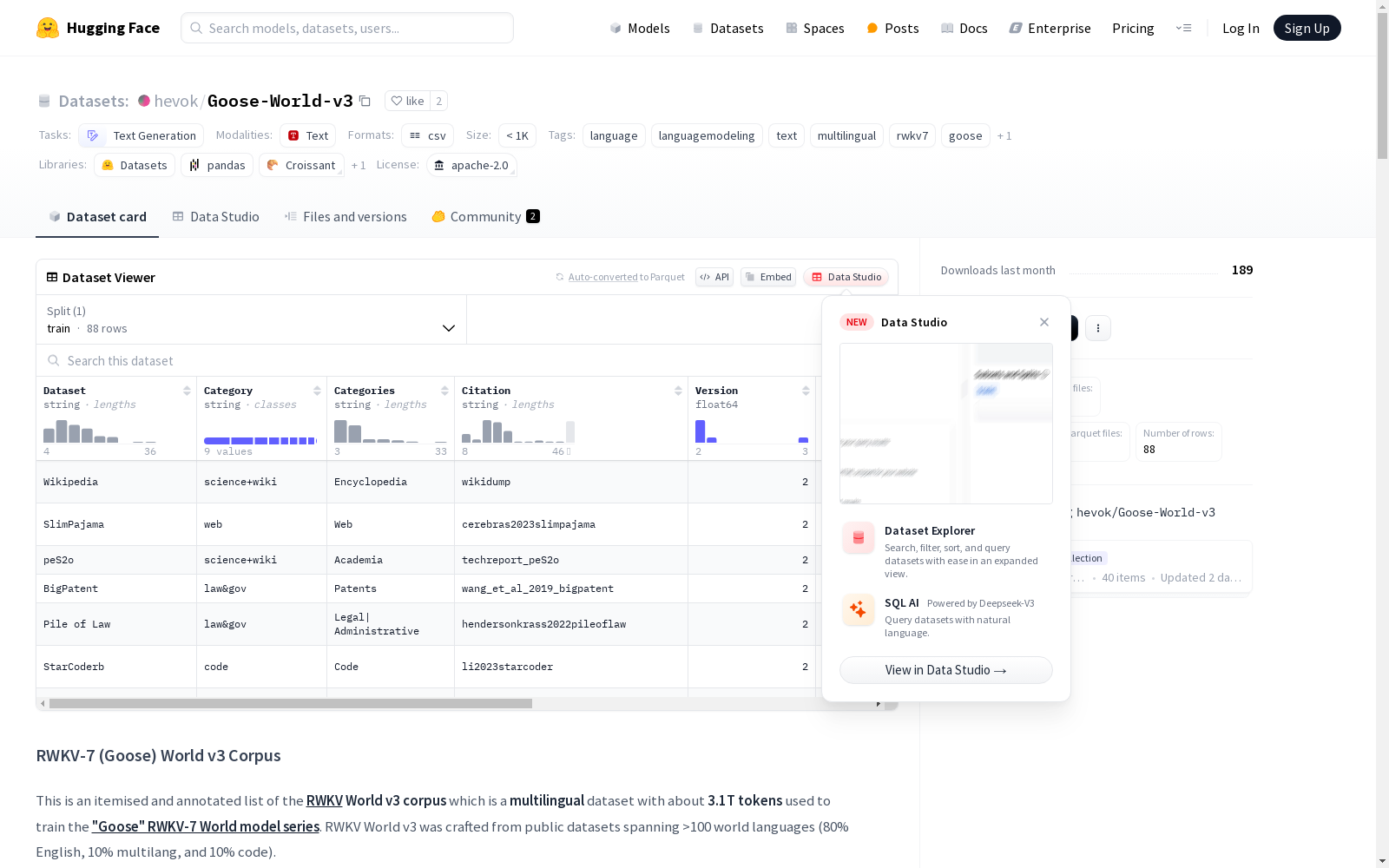Select the Text Generation task tag
The width and height of the screenshot is (1389, 868).
(141, 135)
